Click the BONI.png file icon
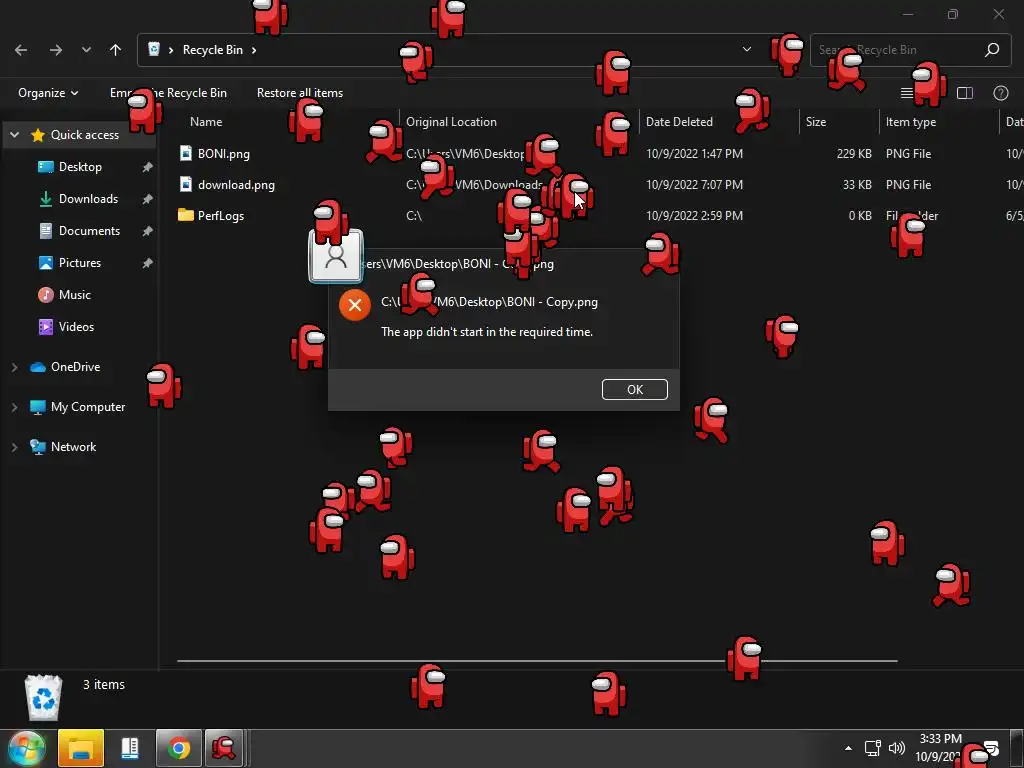The height and width of the screenshot is (768, 1024). (186, 153)
